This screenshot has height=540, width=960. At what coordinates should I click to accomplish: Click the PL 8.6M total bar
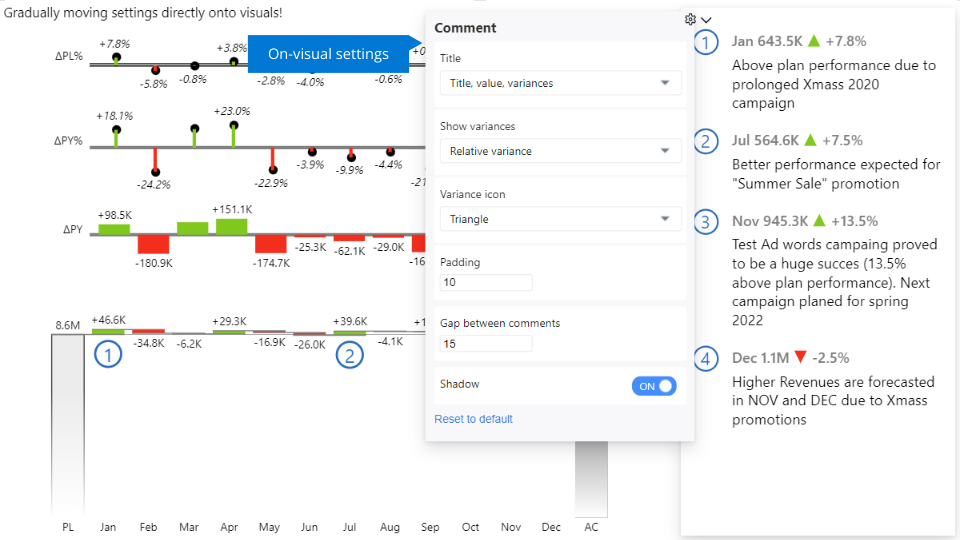tap(68, 425)
